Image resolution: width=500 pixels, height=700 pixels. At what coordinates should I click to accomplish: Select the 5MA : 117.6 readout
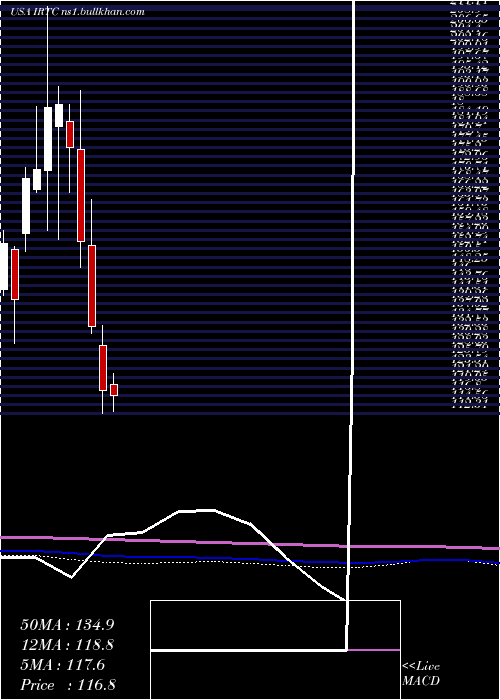pos(62,665)
